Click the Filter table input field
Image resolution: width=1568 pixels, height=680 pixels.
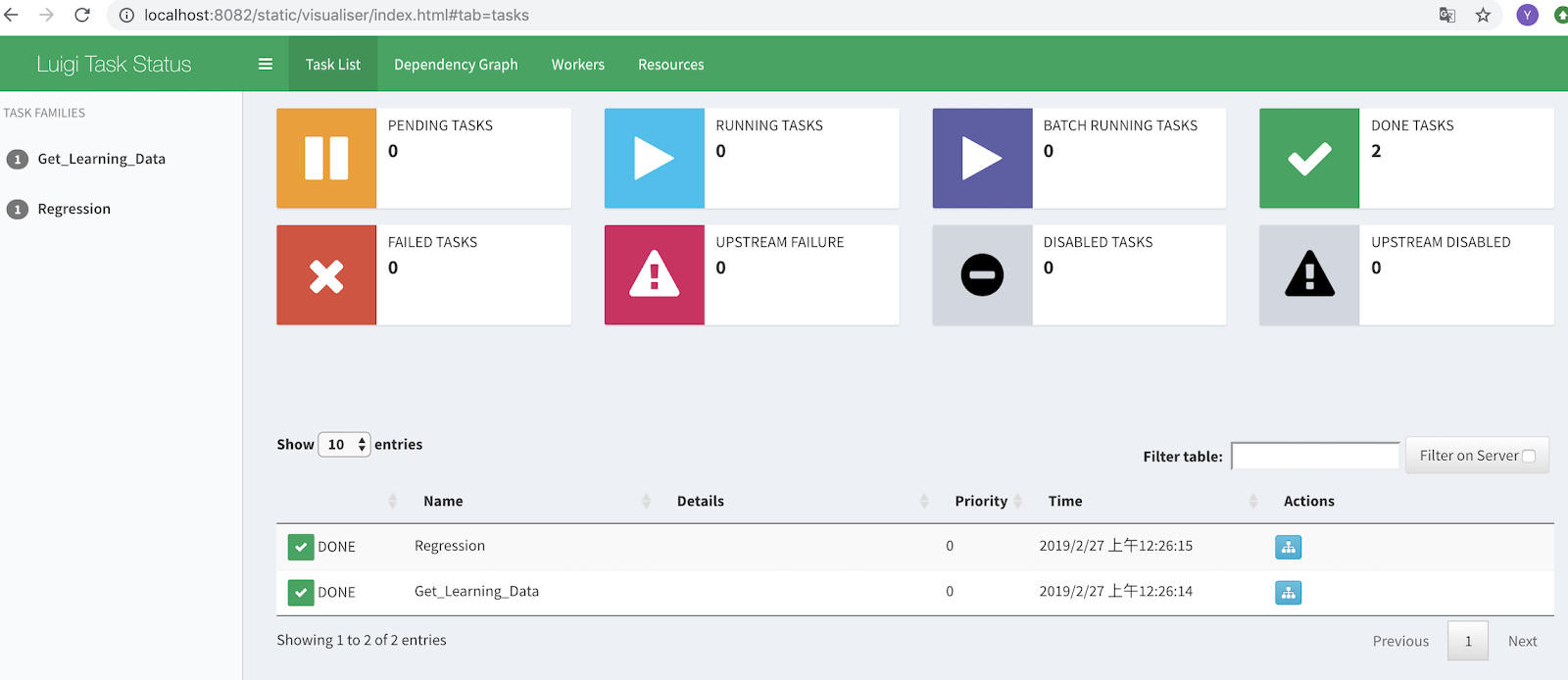pos(1315,456)
